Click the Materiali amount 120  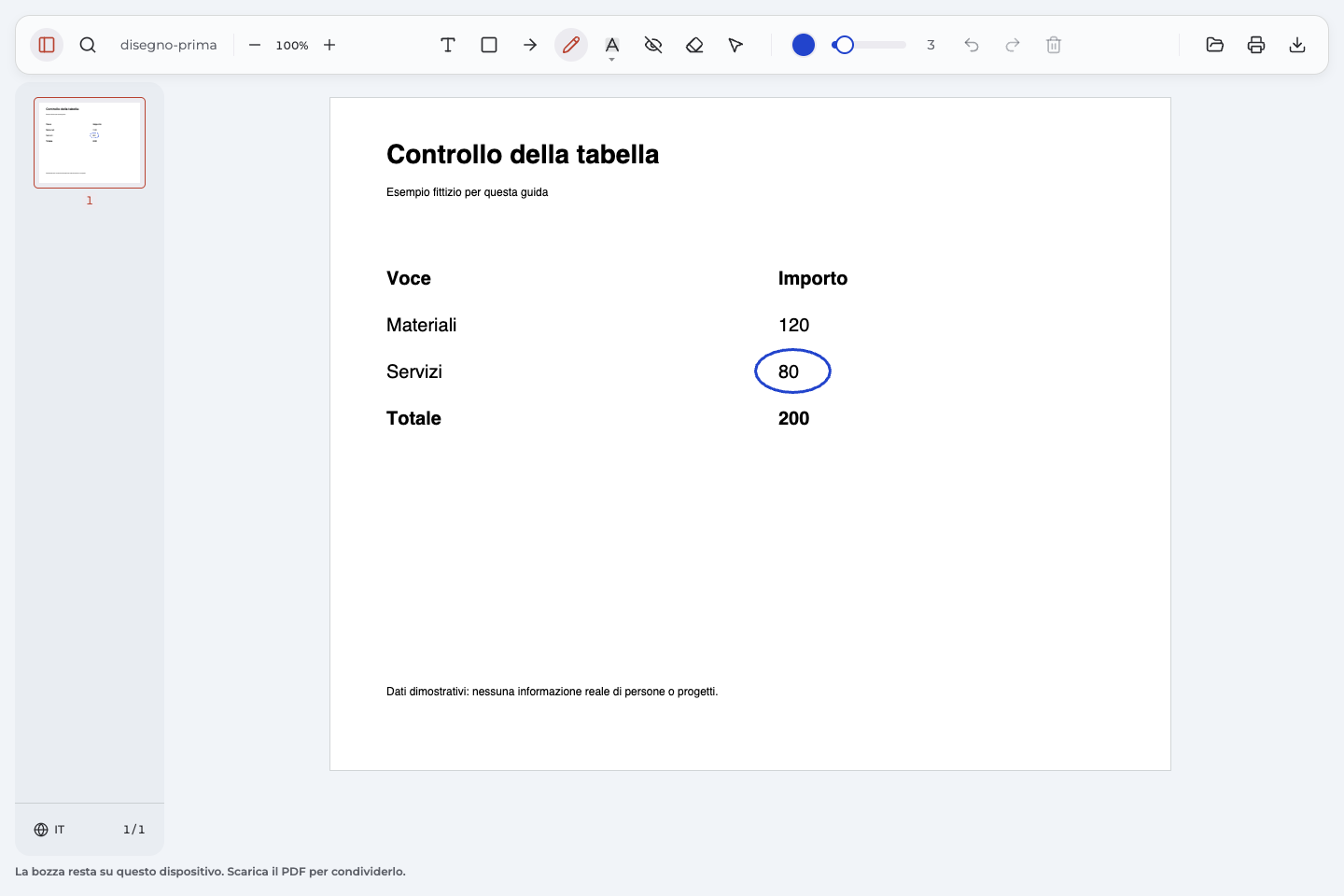794,325
